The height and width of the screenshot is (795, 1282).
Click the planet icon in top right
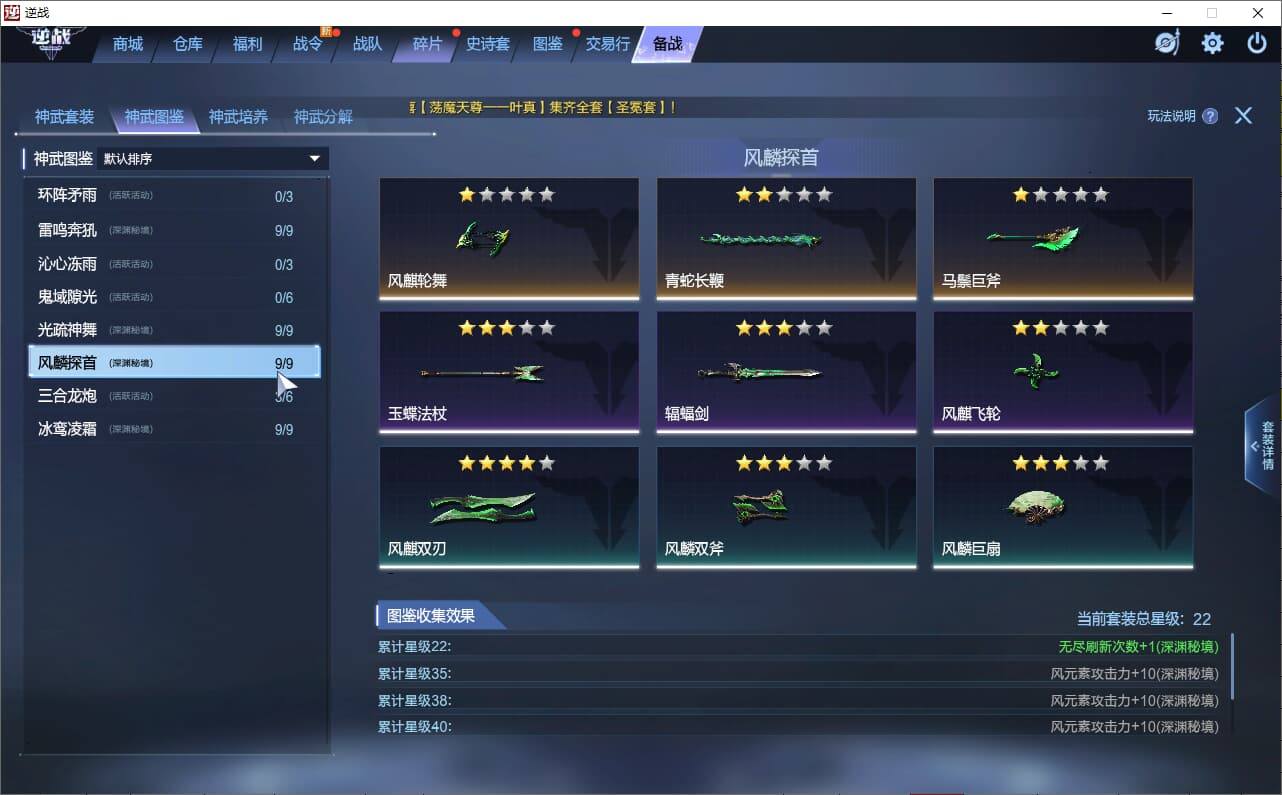(x=1167, y=43)
